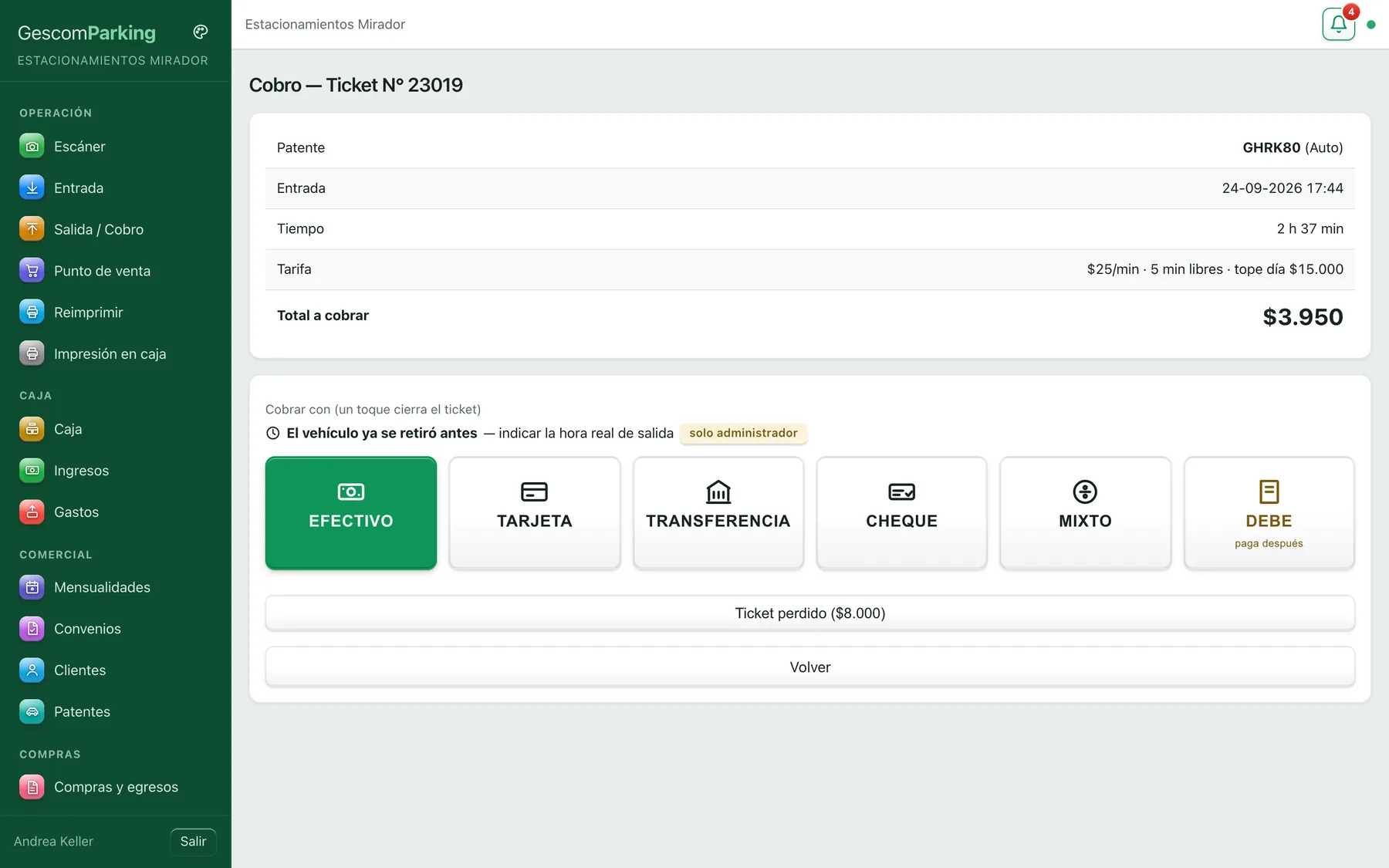Click the Gastos red icon
The width and height of the screenshot is (1389, 868).
tap(32, 512)
